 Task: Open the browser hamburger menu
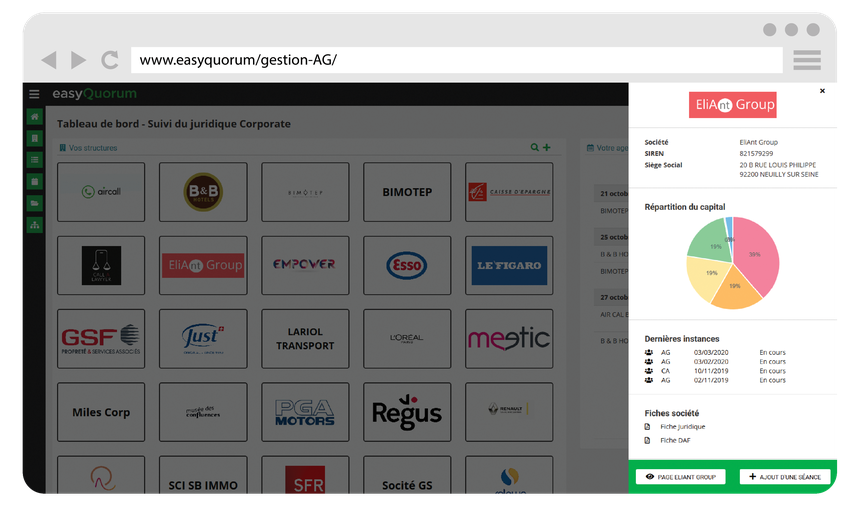[x=807, y=60]
